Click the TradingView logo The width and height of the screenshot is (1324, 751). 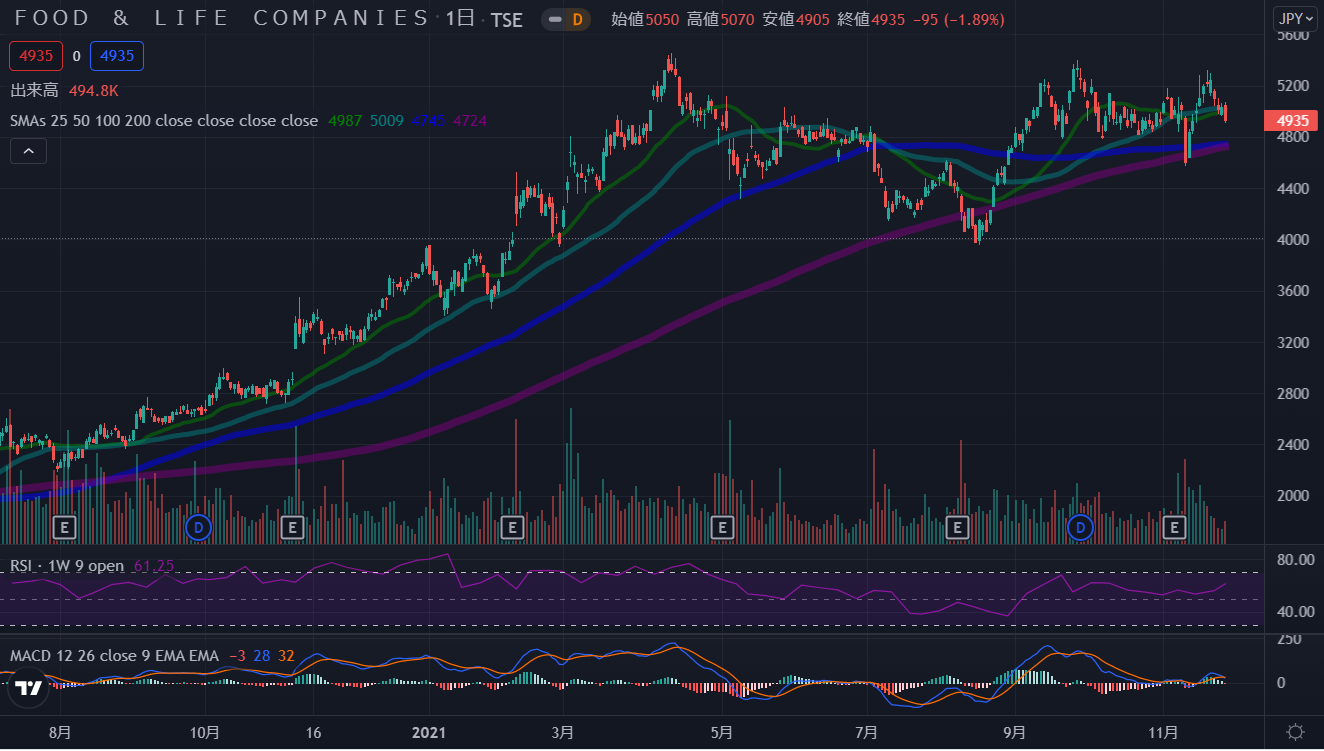click(27, 688)
